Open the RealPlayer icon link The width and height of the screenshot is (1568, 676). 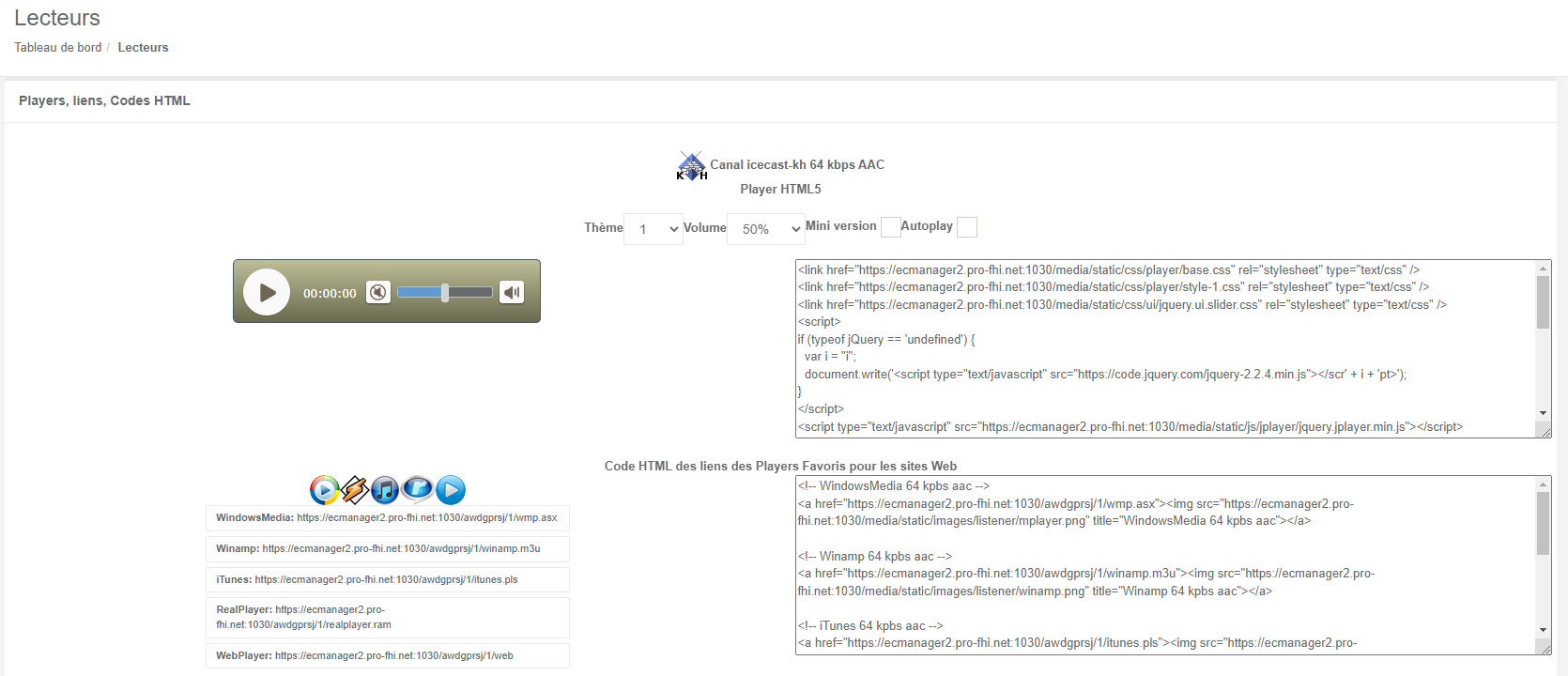[x=417, y=488]
